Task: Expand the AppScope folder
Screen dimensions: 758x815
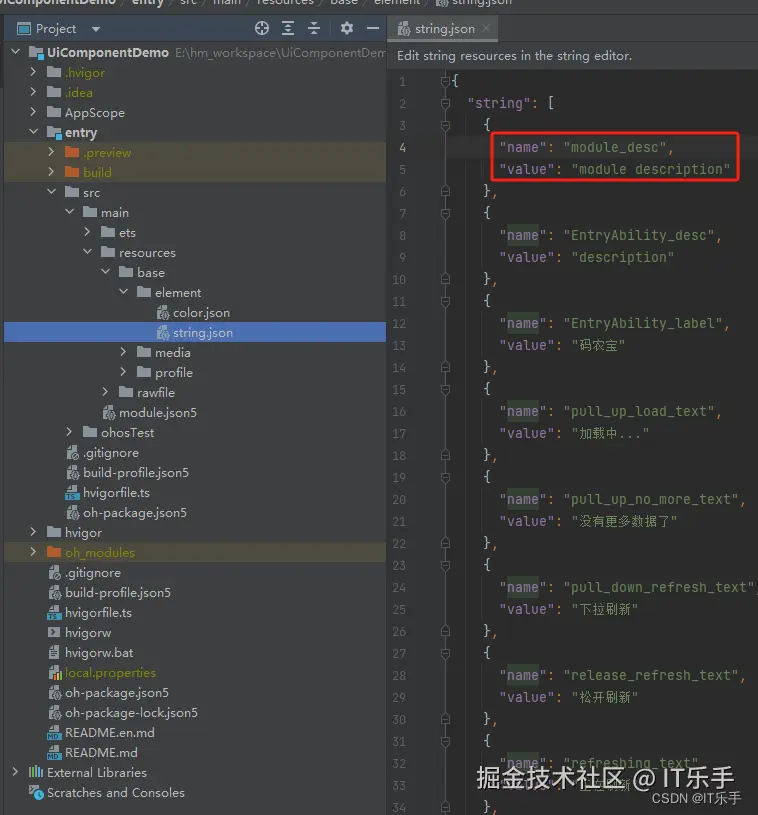Action: (x=33, y=111)
